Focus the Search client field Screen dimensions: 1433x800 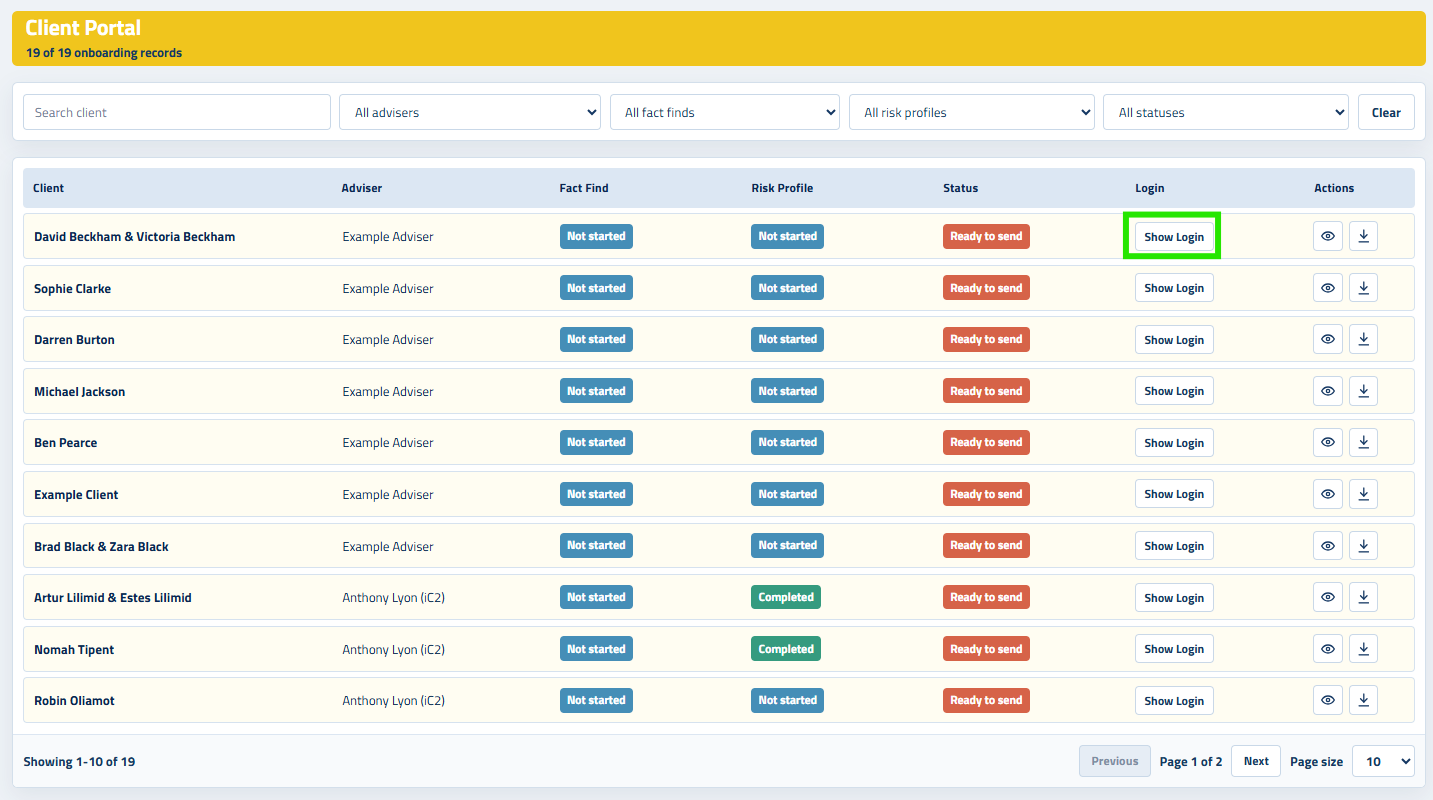coord(177,112)
